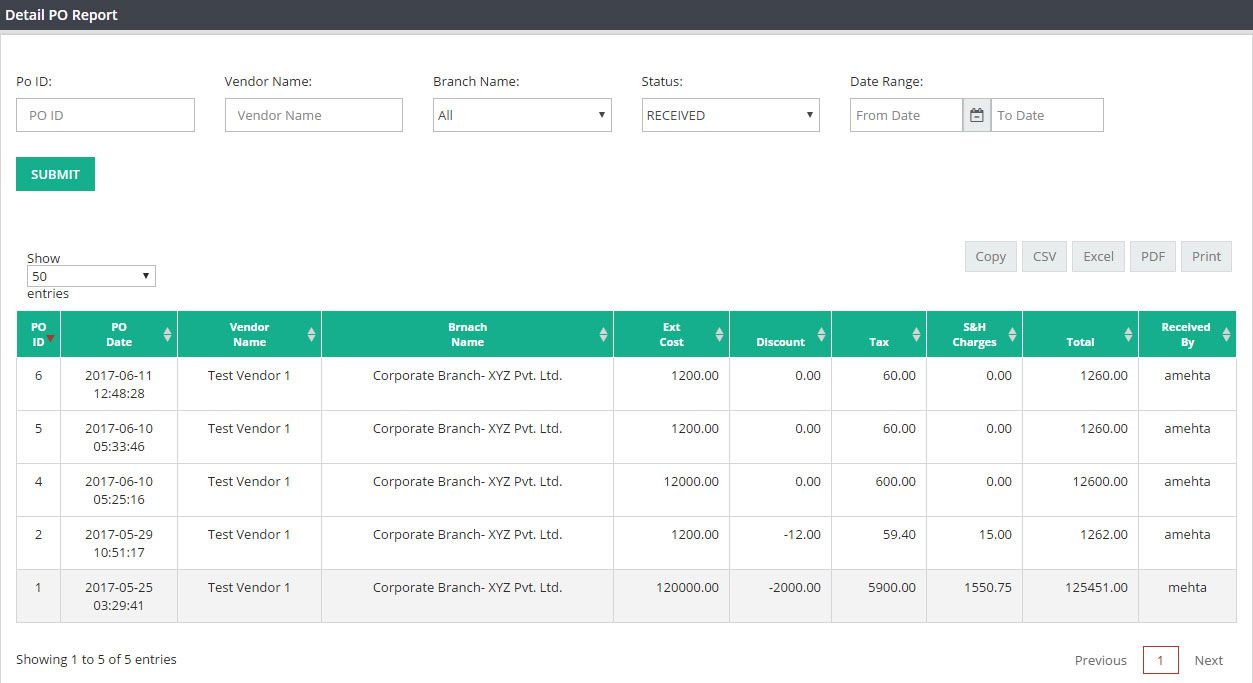Click the Discount column sort arrows
The image size is (1253, 683).
[x=822, y=335]
